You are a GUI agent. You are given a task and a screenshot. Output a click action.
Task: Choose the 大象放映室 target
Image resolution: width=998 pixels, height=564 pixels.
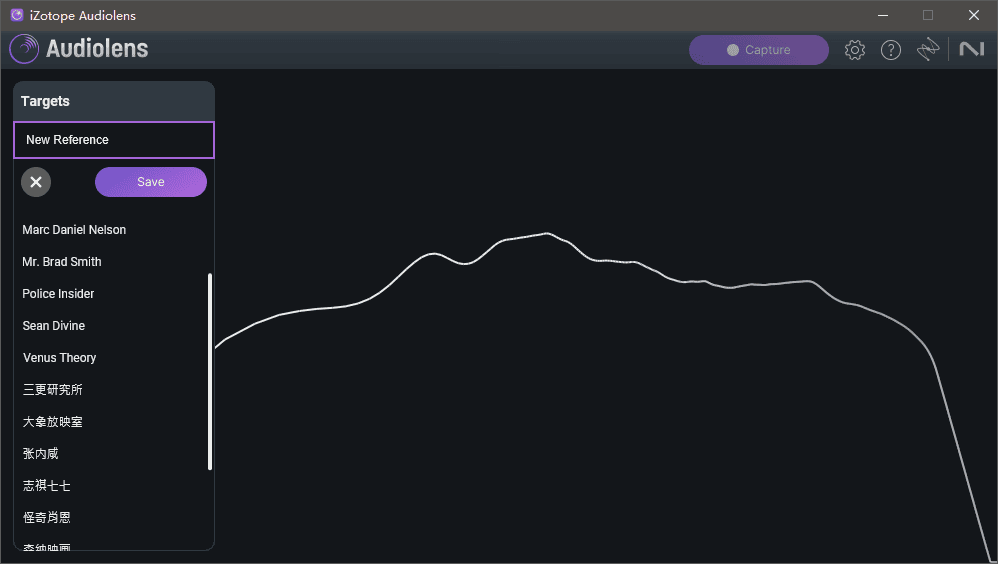pos(52,421)
